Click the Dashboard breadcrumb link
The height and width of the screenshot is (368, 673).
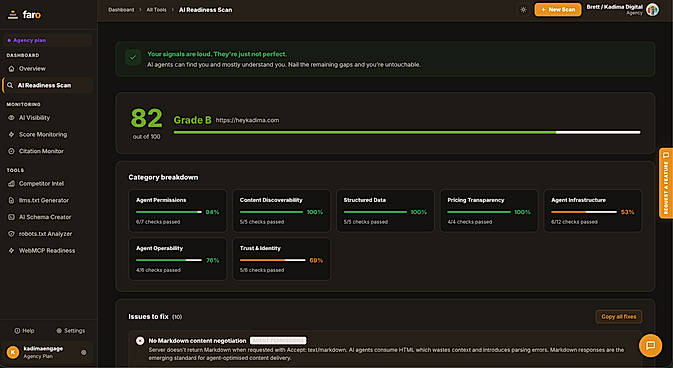(x=121, y=10)
